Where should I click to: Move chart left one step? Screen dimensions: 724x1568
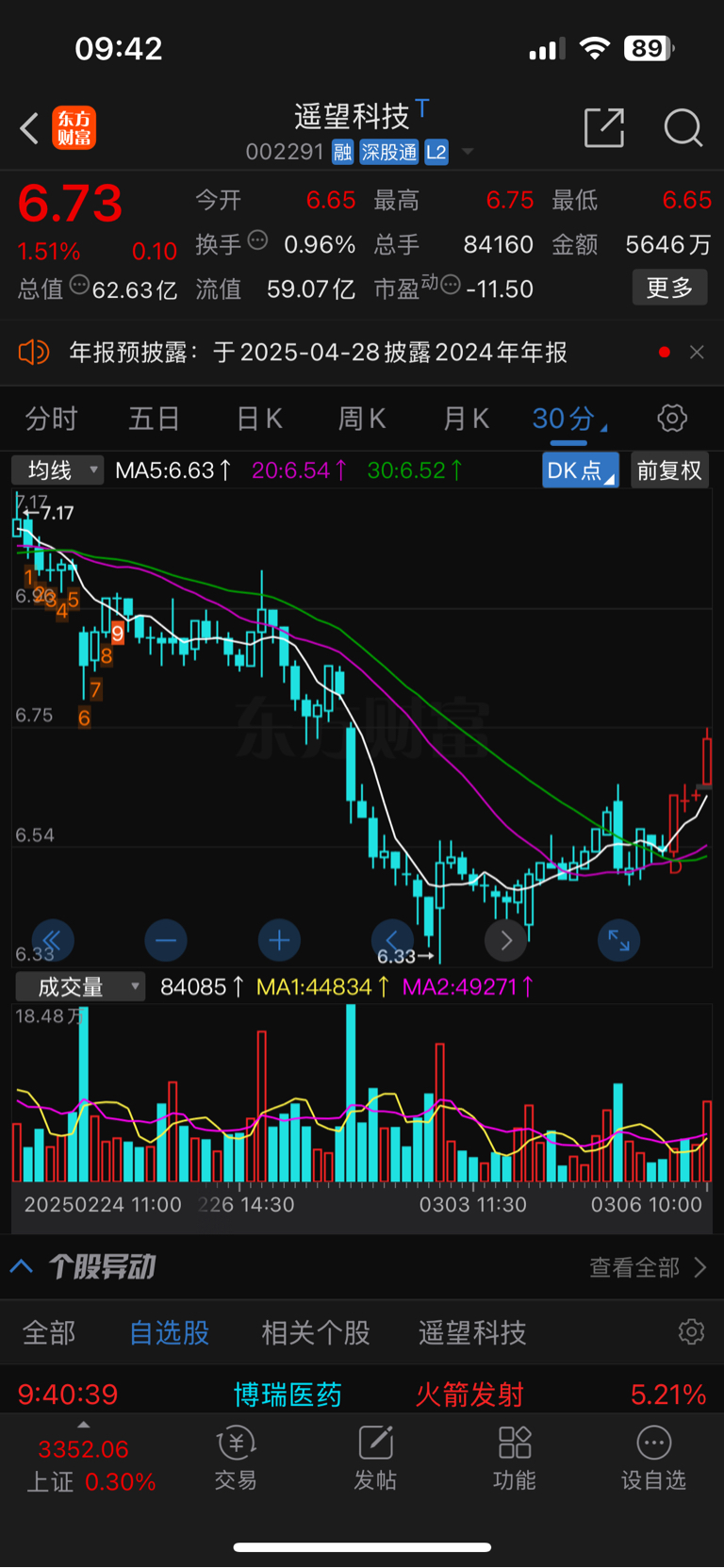pos(392,940)
